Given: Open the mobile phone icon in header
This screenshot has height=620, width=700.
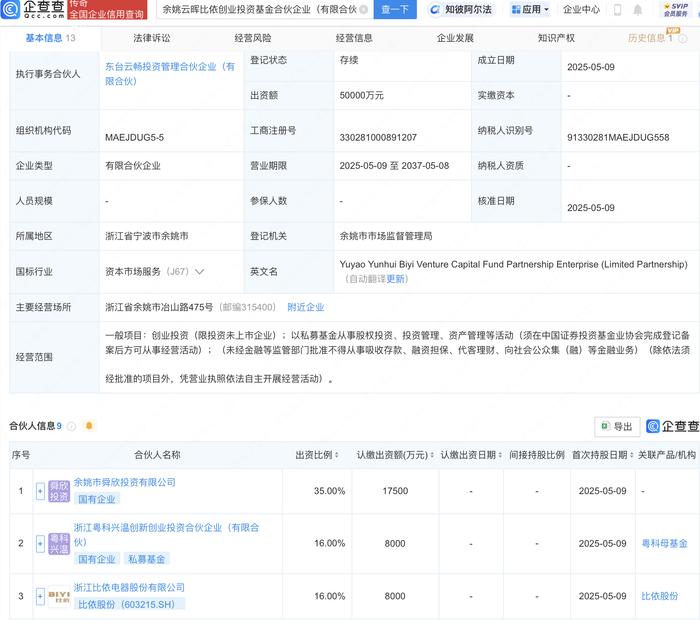Looking at the screenshot, I should point(617,9).
